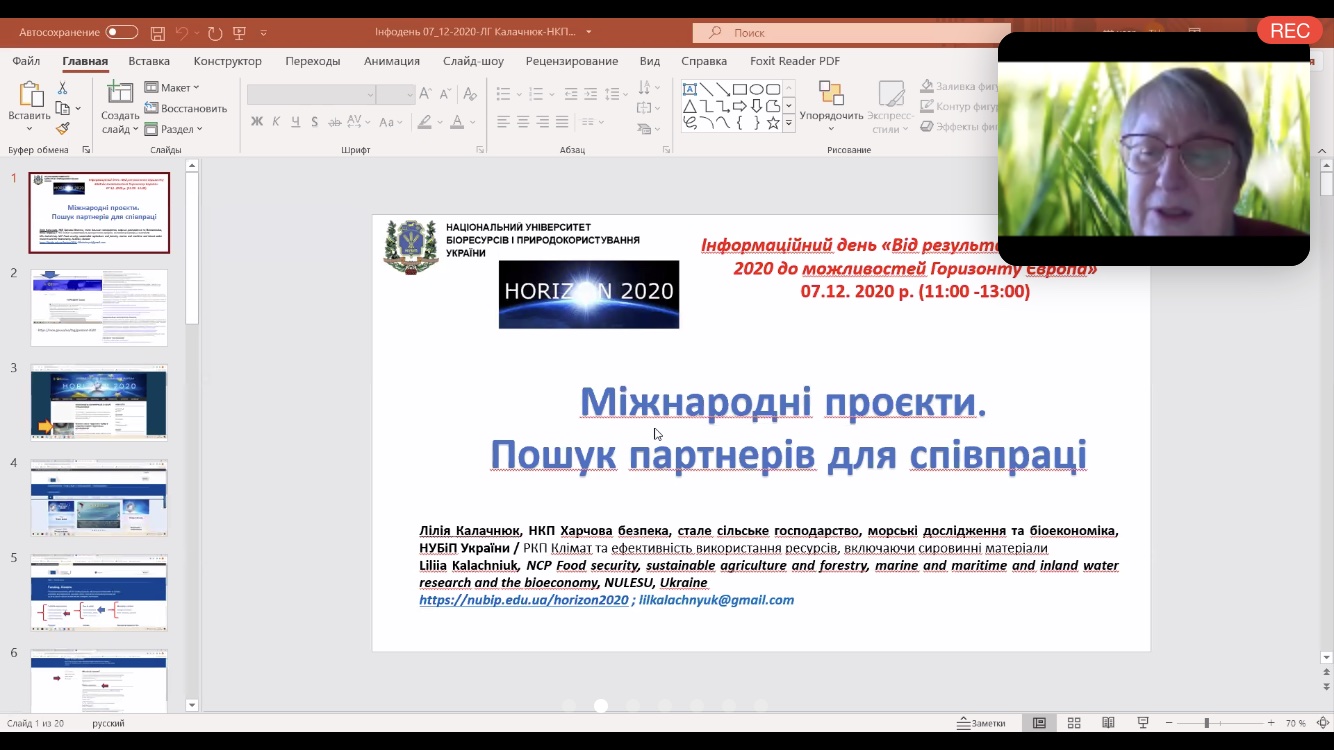The height and width of the screenshot is (750, 1334).
Task: Select the text box shape icon
Action: coord(690,89)
